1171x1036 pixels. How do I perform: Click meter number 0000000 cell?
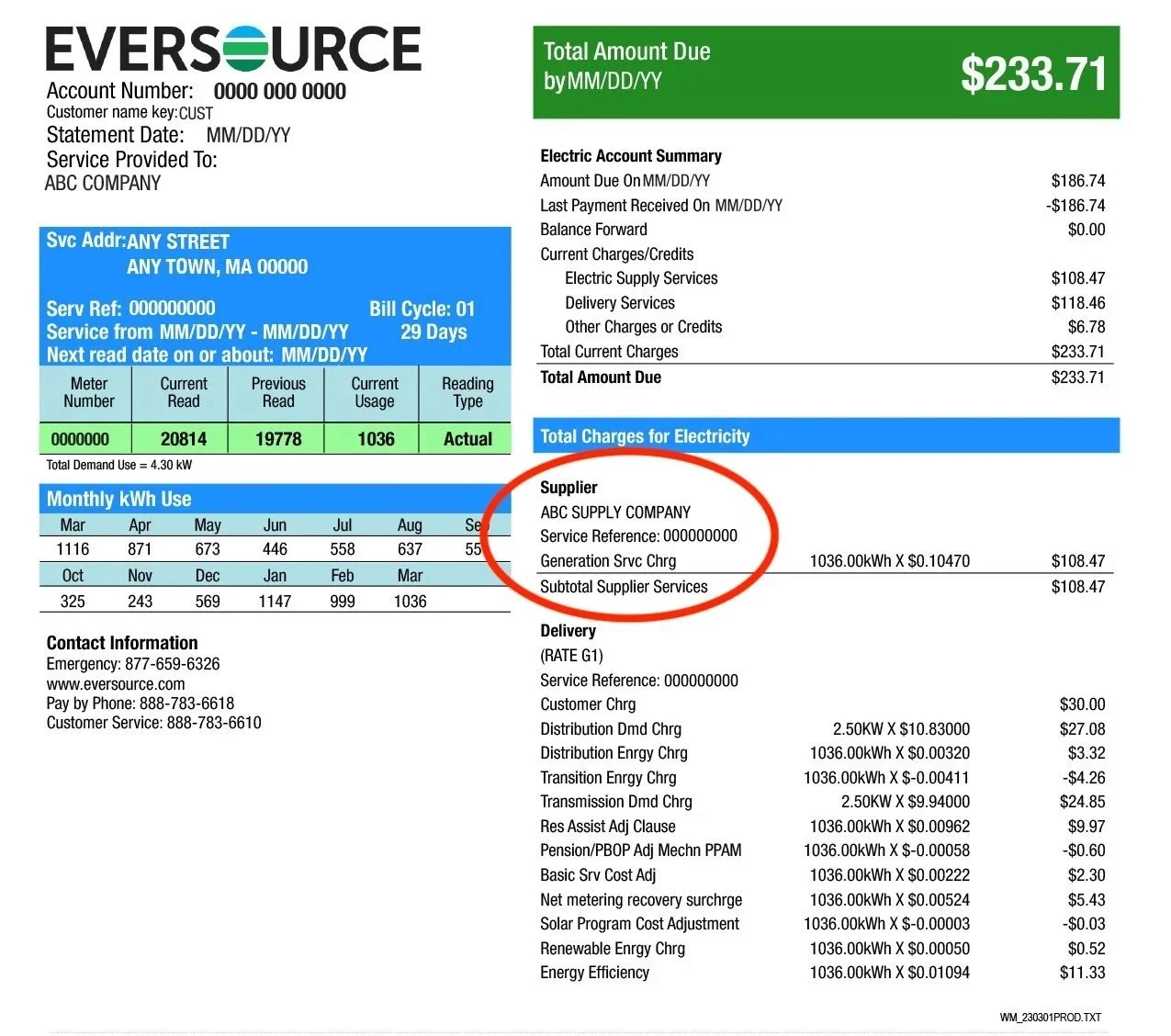pyautogui.click(x=80, y=439)
